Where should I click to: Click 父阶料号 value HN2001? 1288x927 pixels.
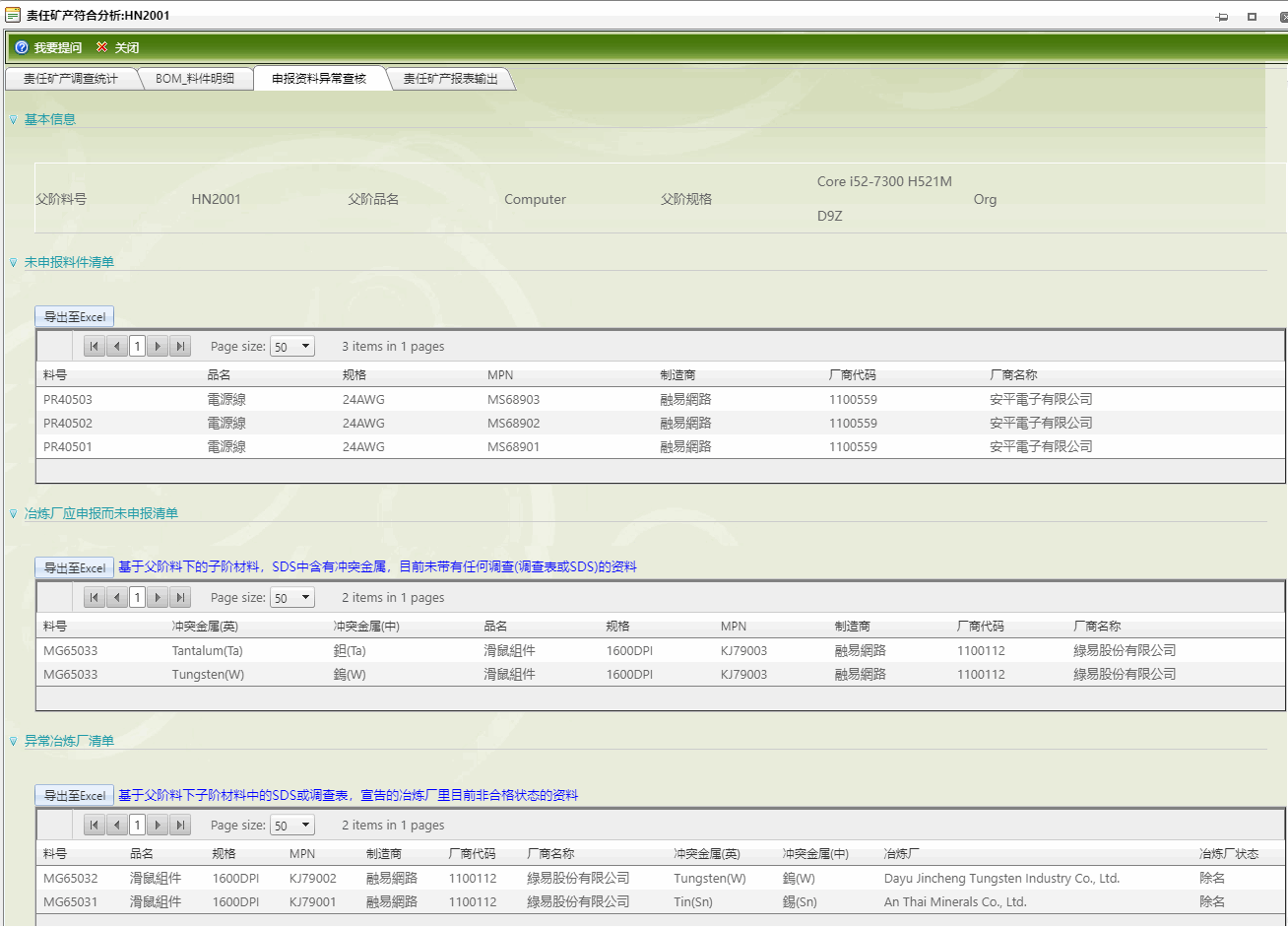[216, 199]
